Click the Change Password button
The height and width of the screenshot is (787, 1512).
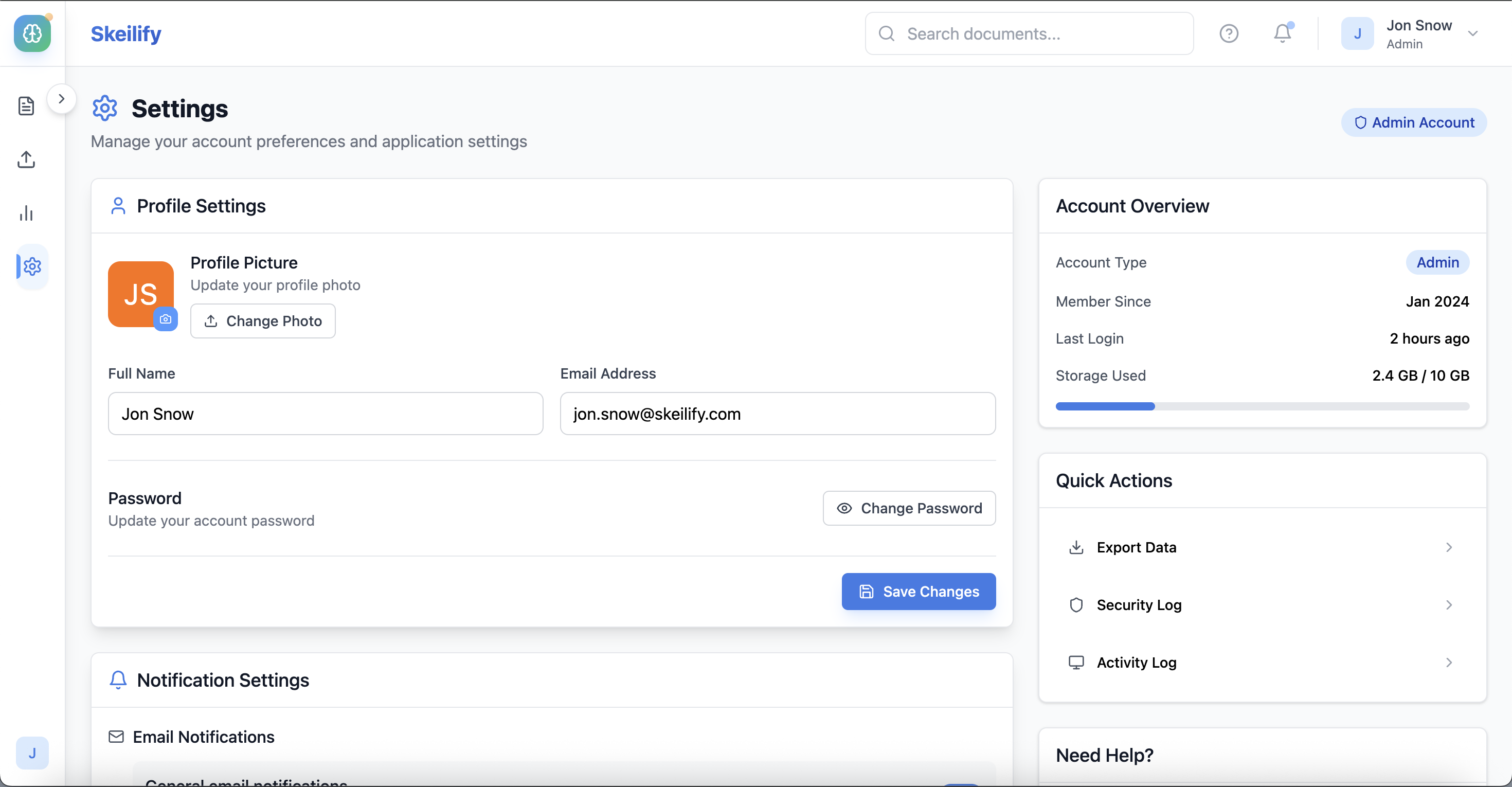click(x=909, y=508)
